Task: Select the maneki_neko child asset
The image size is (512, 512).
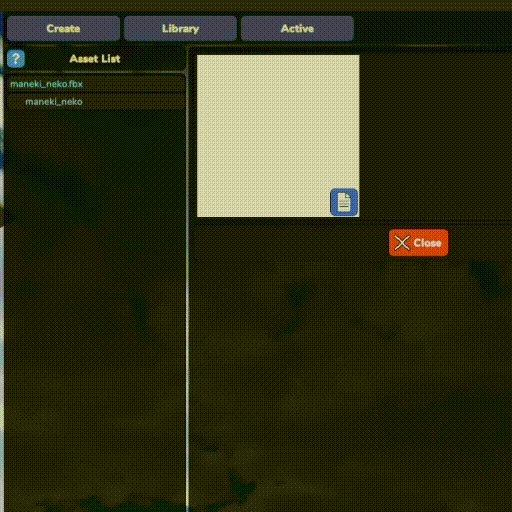Action: pos(96,102)
